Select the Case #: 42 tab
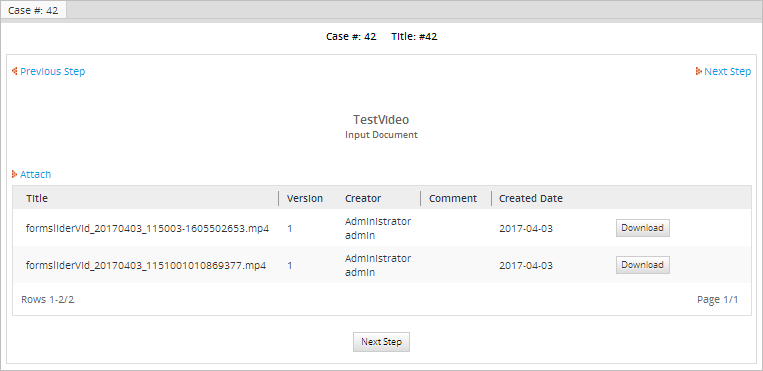763x371 pixels. 33,10
